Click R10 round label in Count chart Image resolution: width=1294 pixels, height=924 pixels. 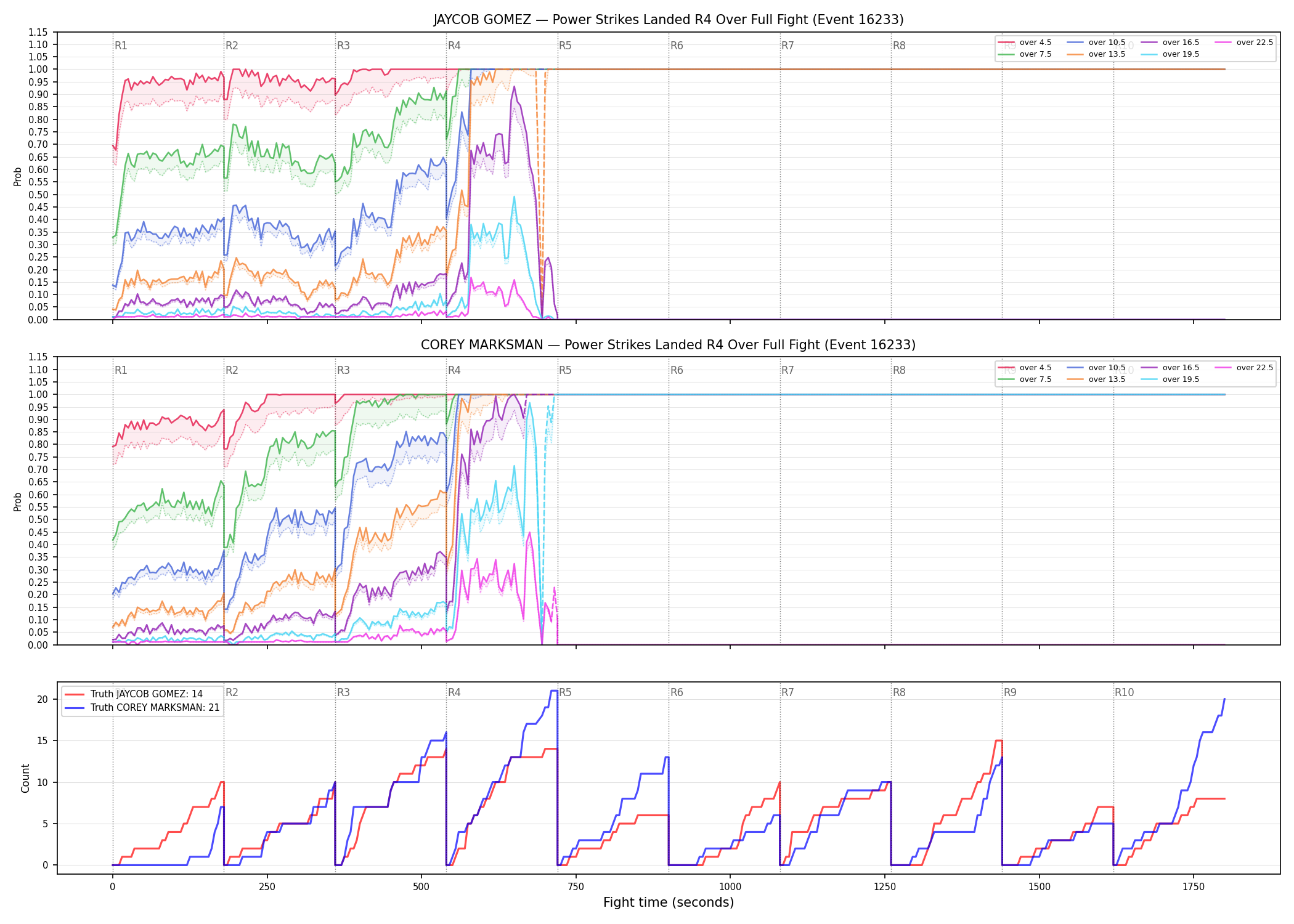pyautogui.click(x=1124, y=692)
